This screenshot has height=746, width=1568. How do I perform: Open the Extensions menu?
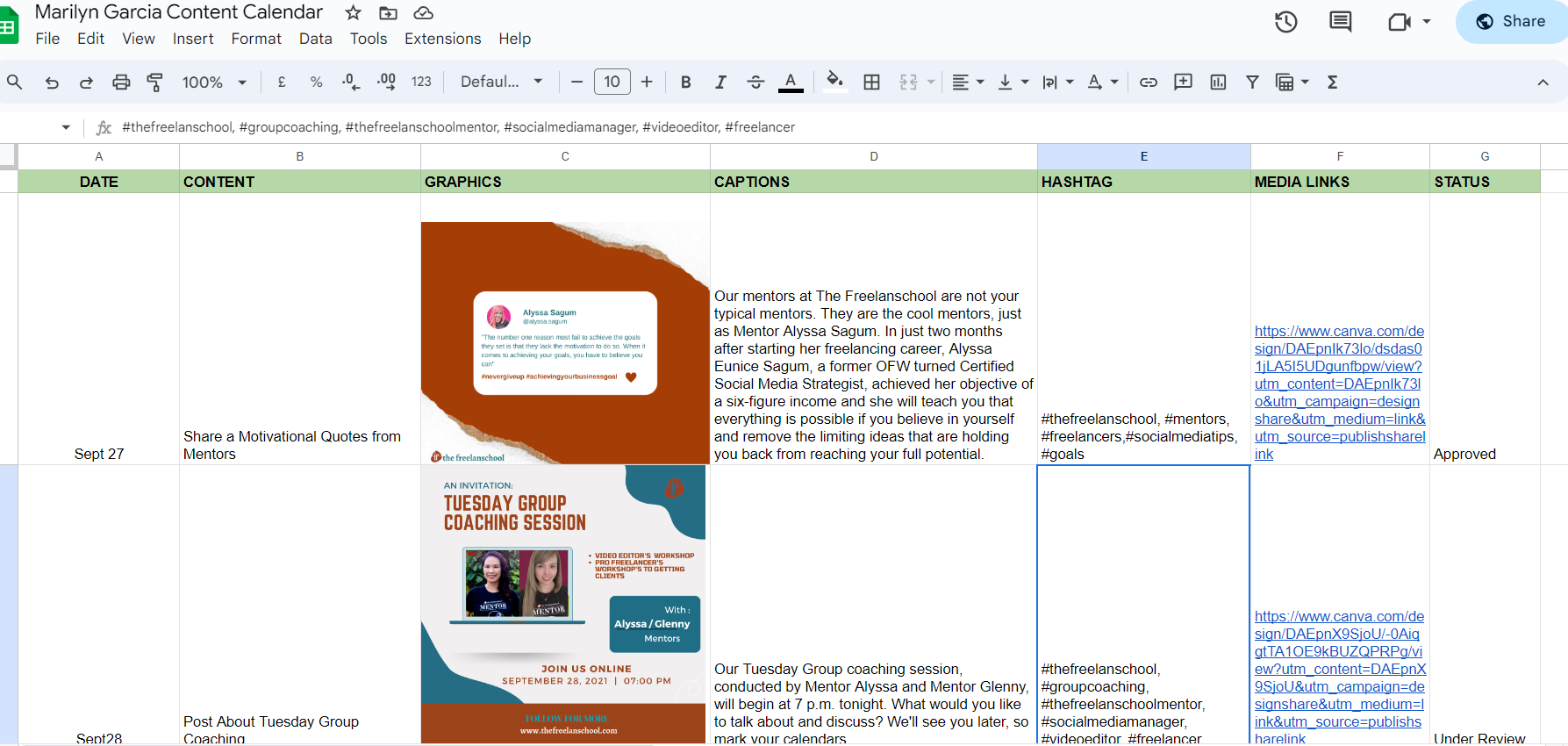(x=442, y=39)
